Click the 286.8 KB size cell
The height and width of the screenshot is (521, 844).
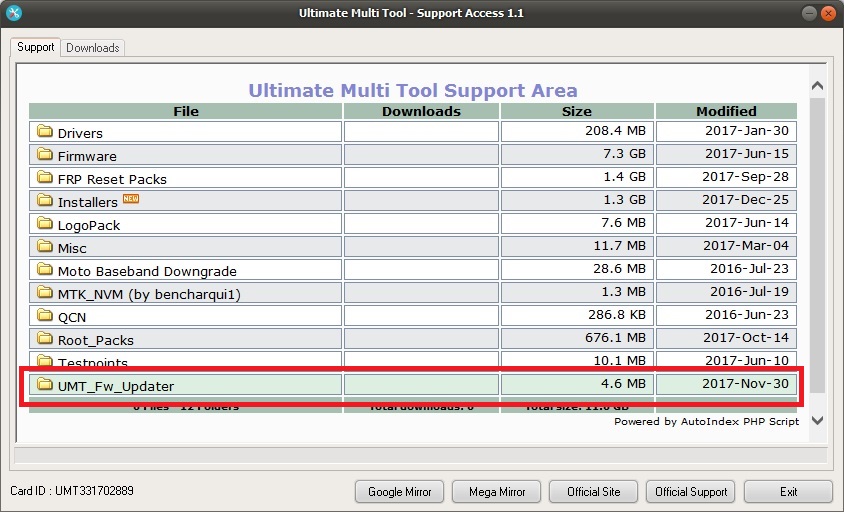click(577, 315)
